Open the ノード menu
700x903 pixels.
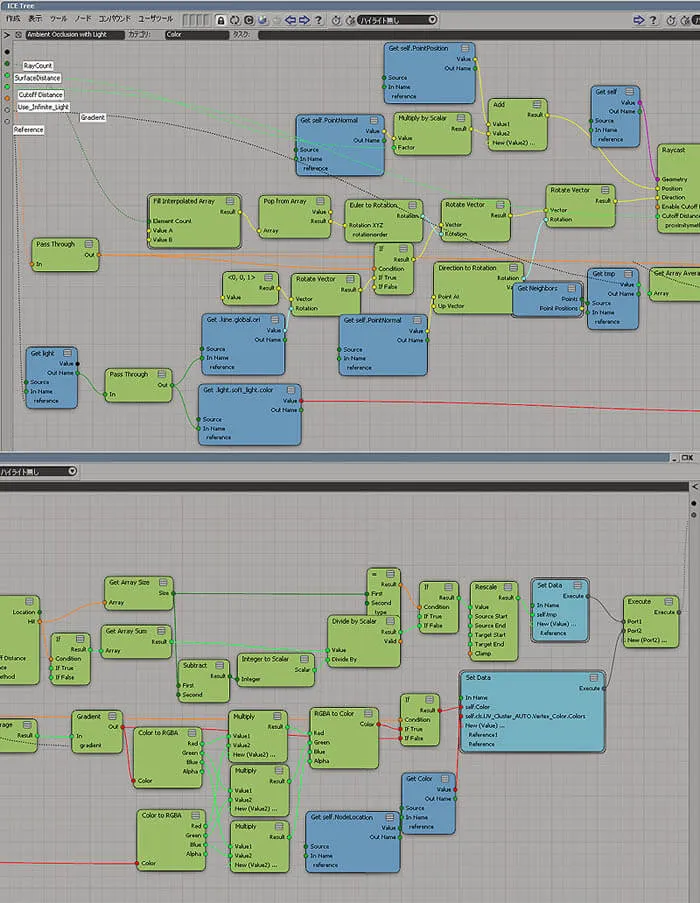(x=82, y=19)
